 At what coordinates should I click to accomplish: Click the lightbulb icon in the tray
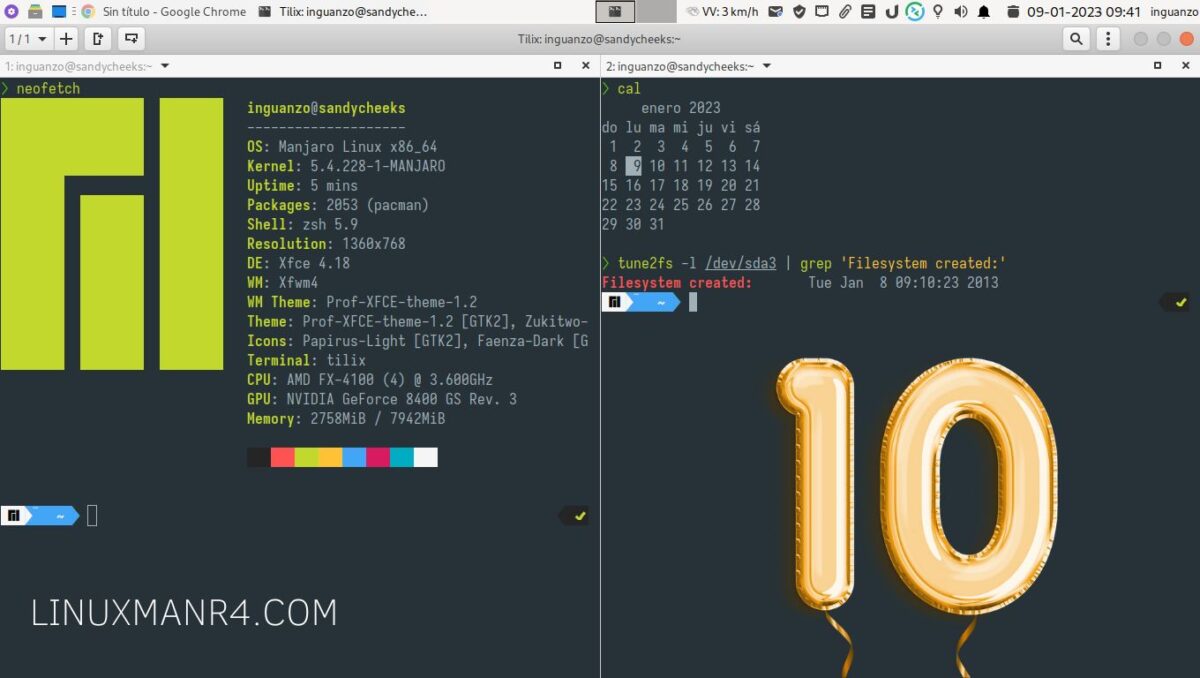point(939,11)
